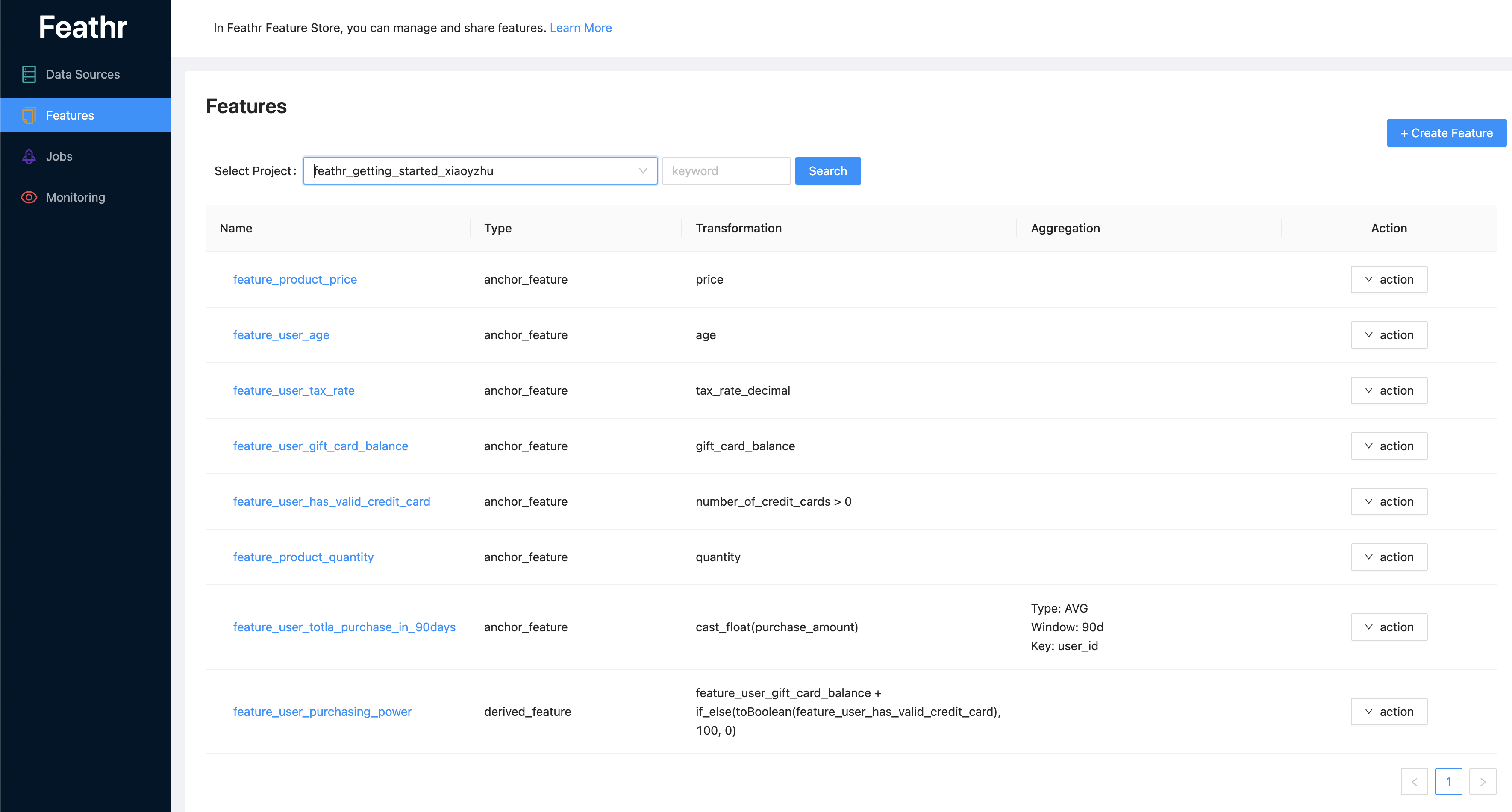This screenshot has height=812, width=1512.
Task: Click the derived_feature type cell
Action: pyautogui.click(x=527, y=712)
